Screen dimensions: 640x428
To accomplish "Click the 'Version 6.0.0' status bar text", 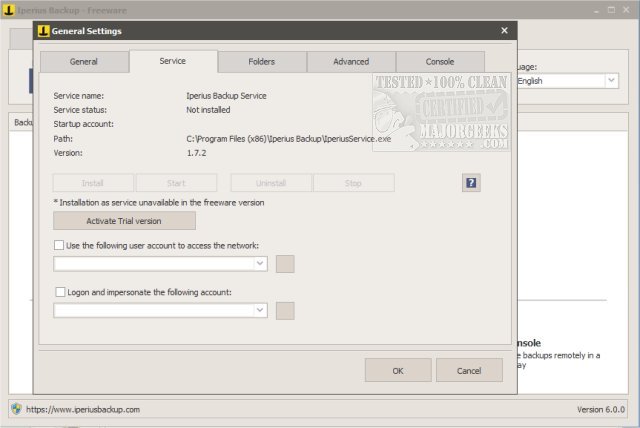I will click(x=600, y=409).
